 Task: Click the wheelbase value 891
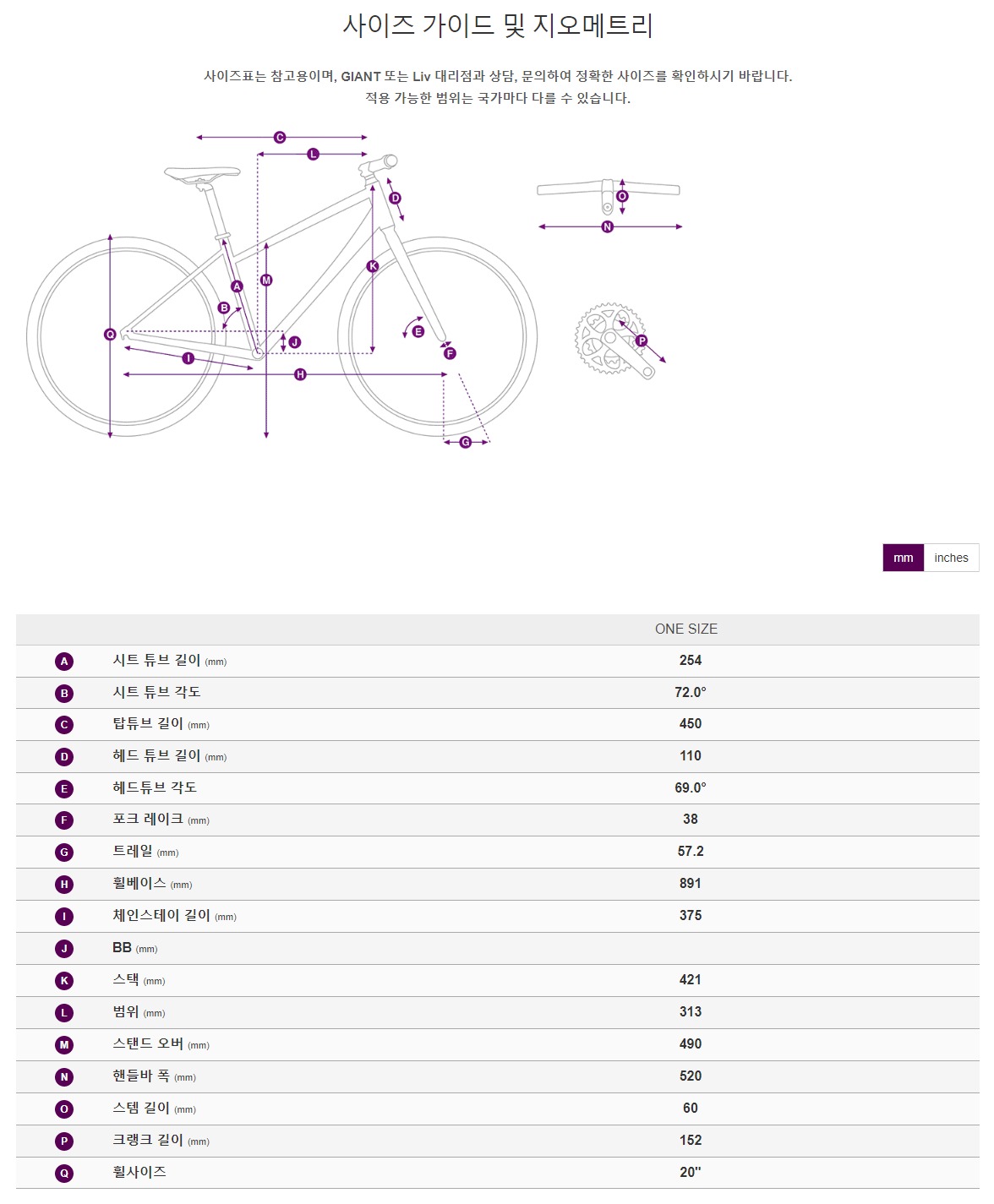691,883
